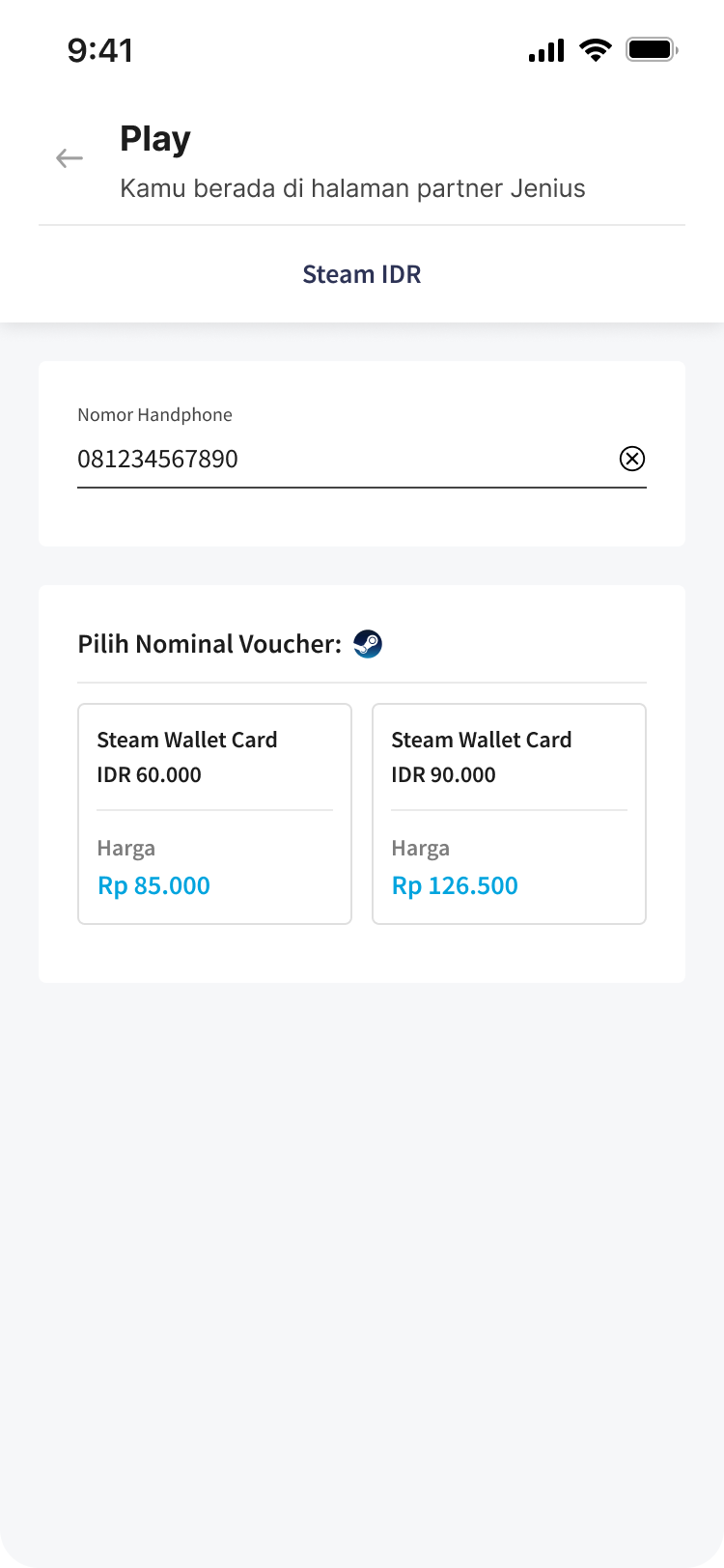Click the Rp 126.500 price
Screen dimensions: 724x1568
[455, 885]
